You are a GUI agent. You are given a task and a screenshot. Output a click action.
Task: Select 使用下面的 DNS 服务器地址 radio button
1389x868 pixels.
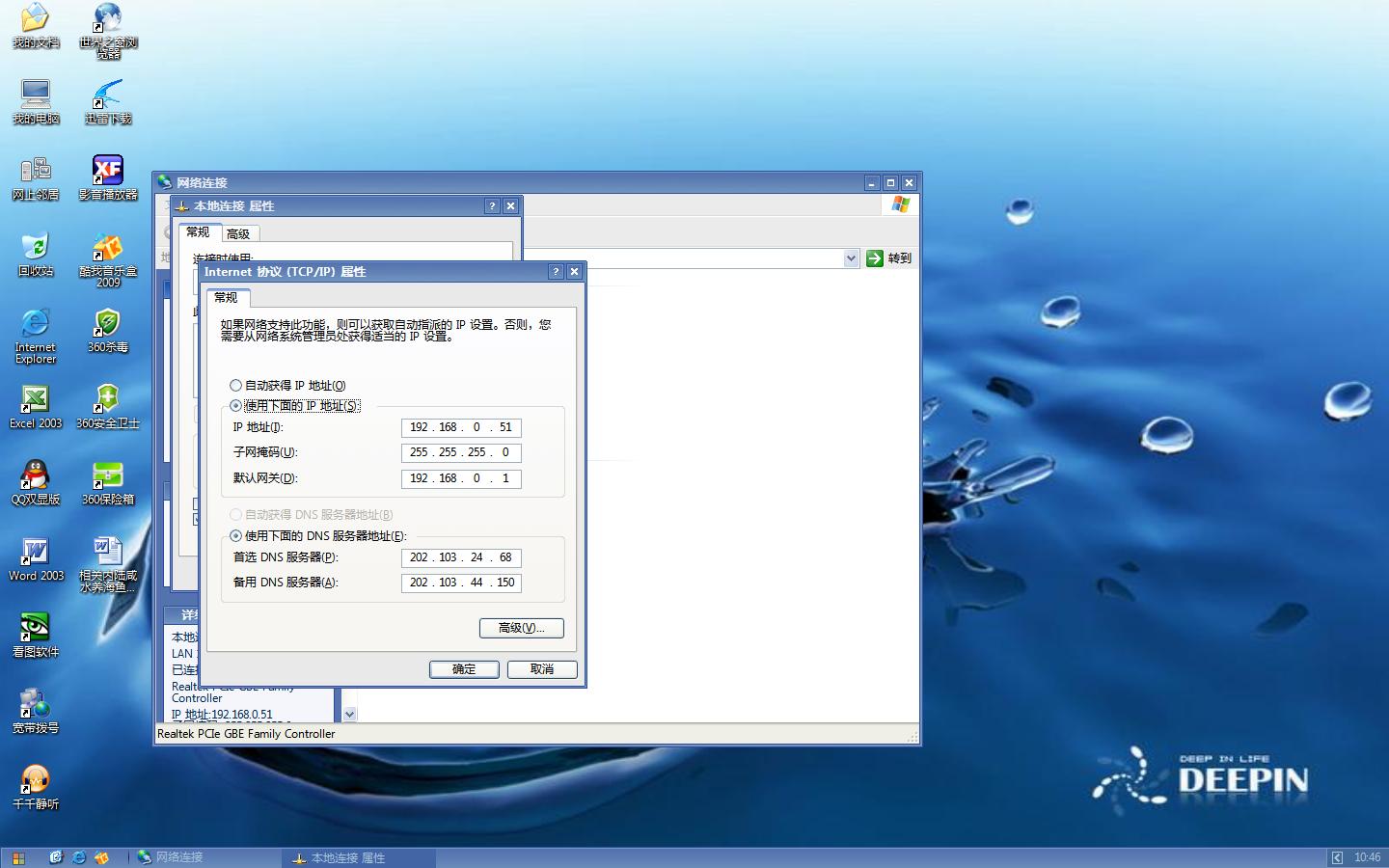[236, 536]
